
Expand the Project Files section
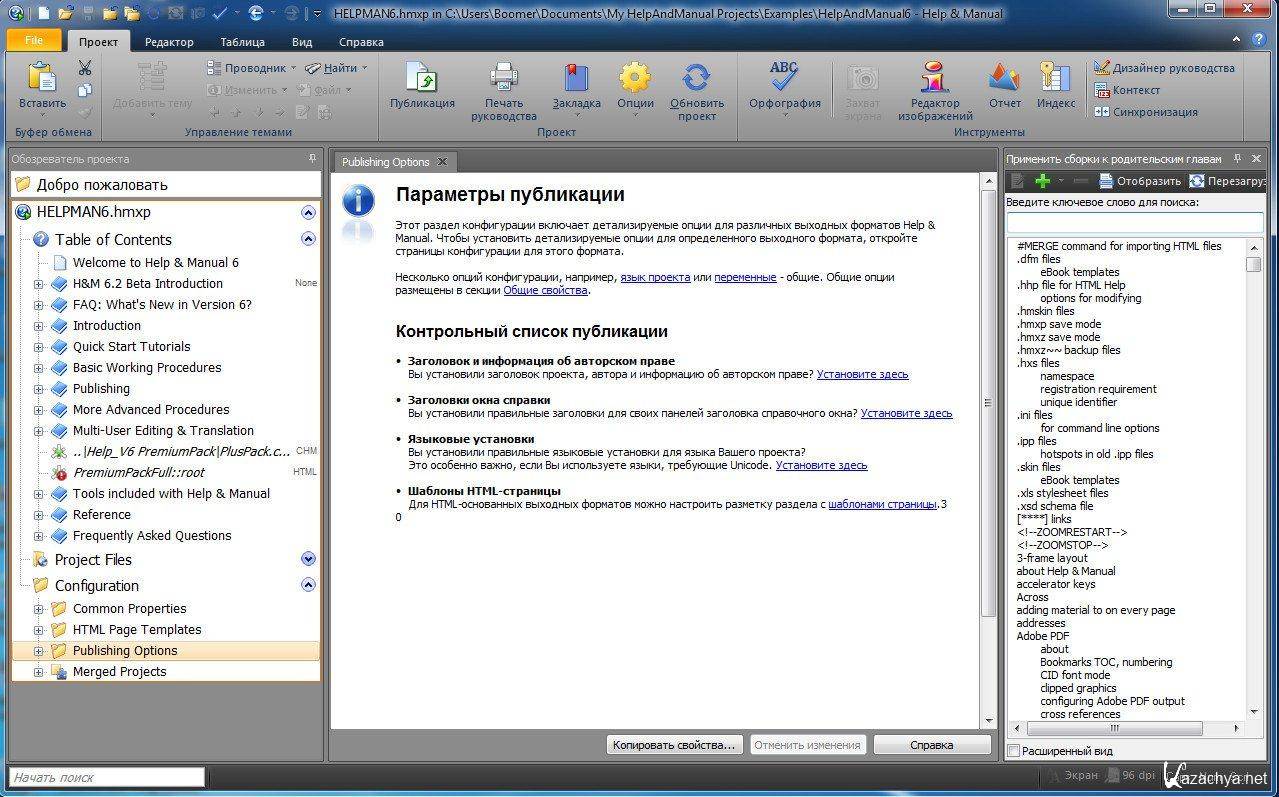coord(308,559)
